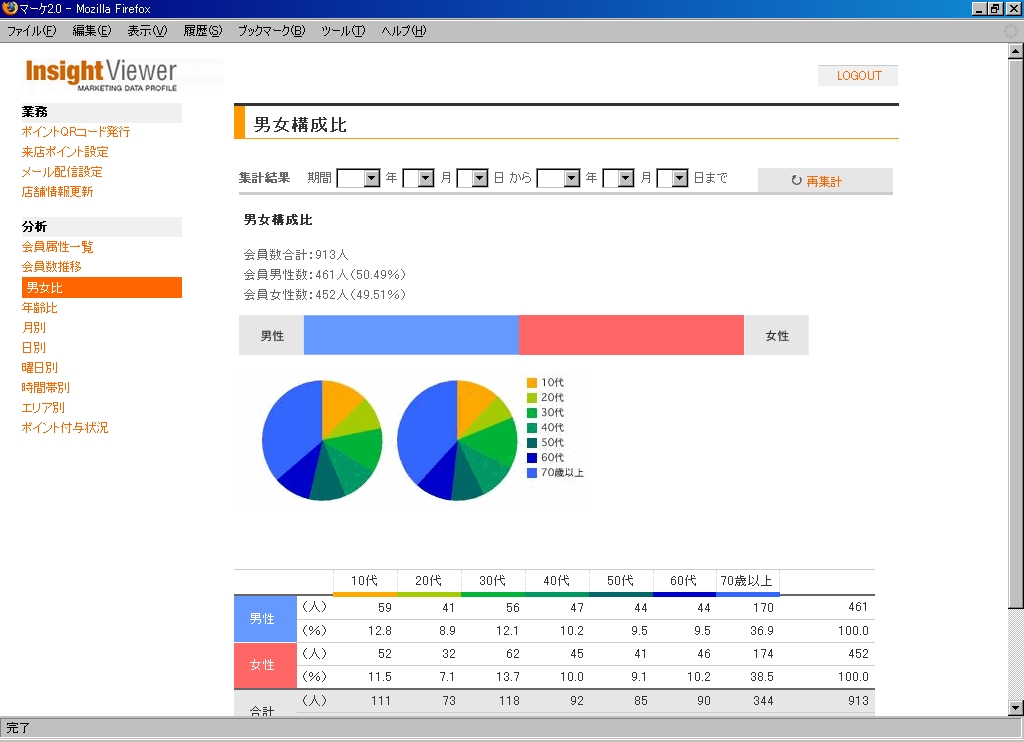Open the 履歴(S) menu

pos(202,31)
